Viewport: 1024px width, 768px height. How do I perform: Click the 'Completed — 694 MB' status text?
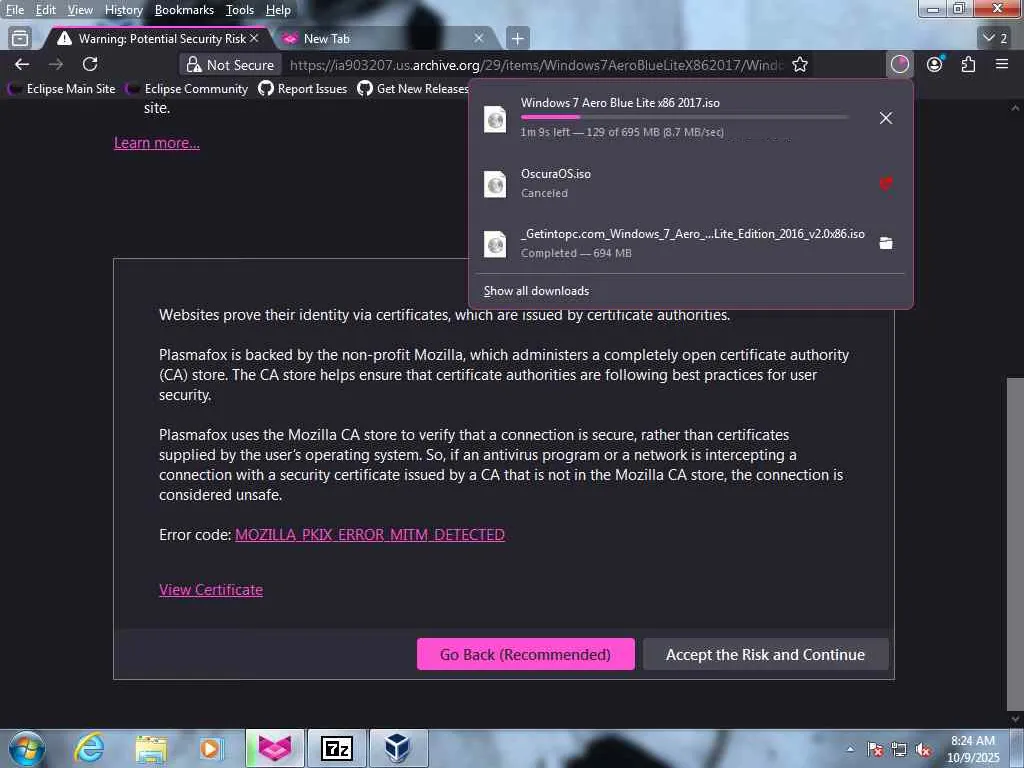[576, 253]
